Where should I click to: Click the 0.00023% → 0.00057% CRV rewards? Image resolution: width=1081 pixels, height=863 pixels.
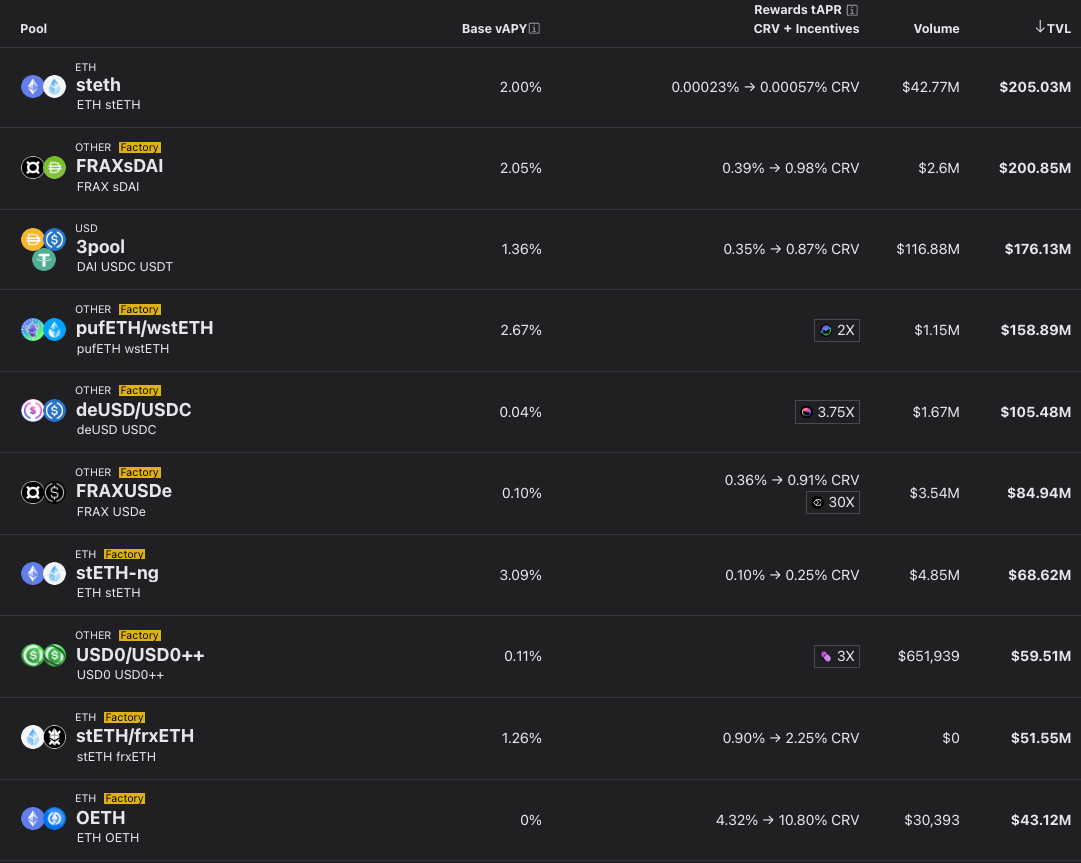765,87
